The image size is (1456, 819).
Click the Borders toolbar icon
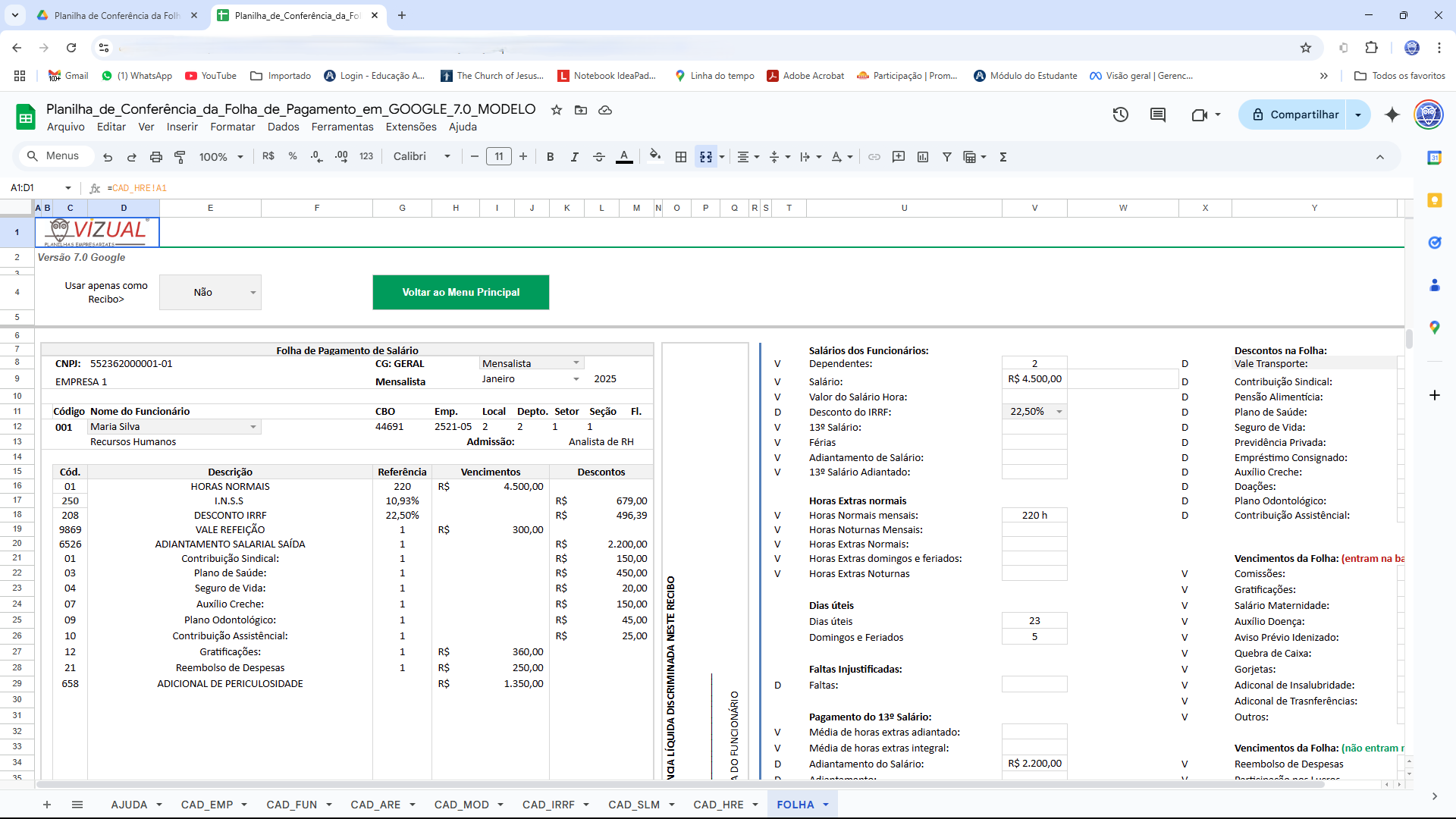681,157
